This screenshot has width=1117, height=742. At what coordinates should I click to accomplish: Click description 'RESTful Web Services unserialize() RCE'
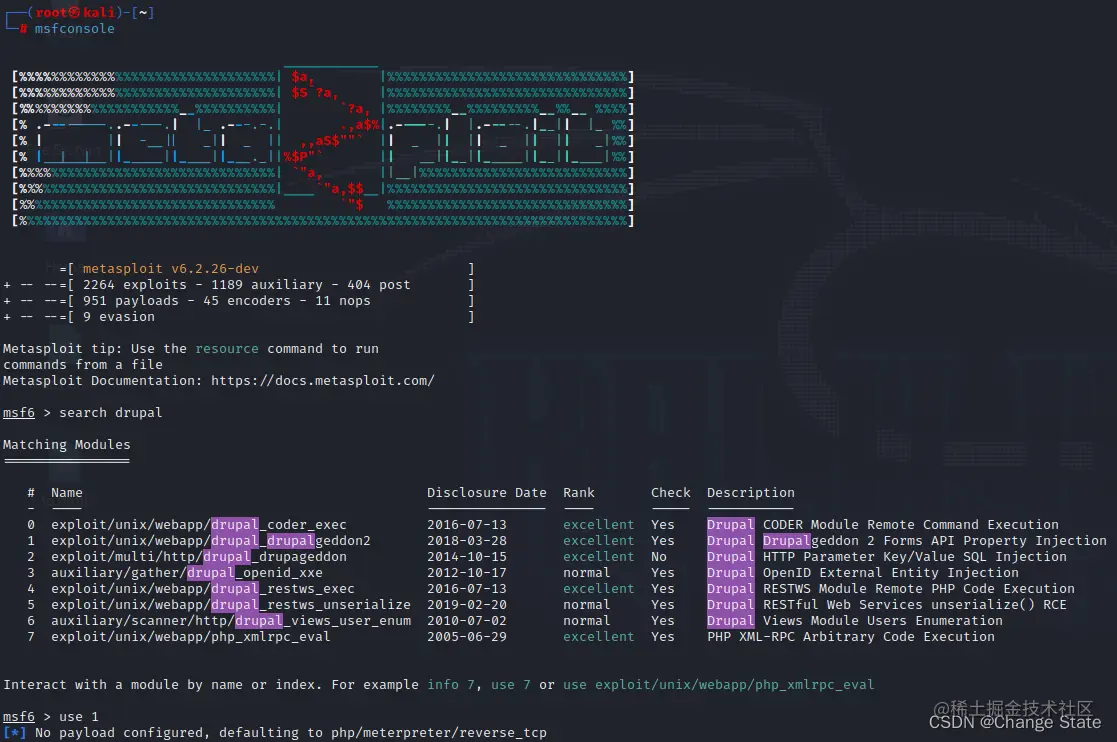pyautogui.click(x=915, y=605)
